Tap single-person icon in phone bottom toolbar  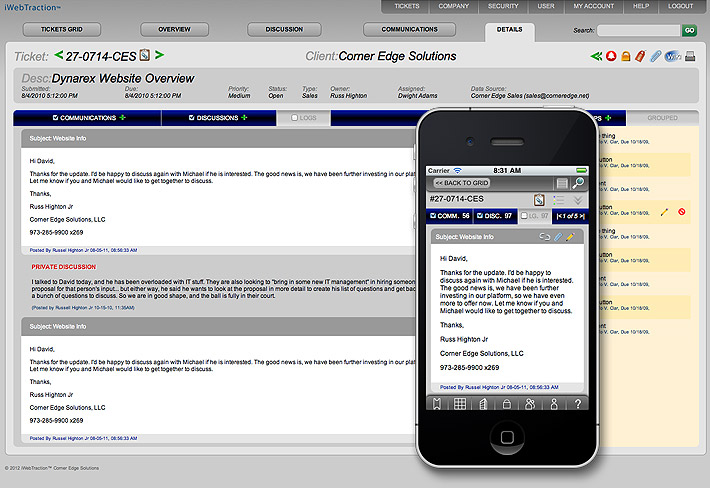point(553,404)
